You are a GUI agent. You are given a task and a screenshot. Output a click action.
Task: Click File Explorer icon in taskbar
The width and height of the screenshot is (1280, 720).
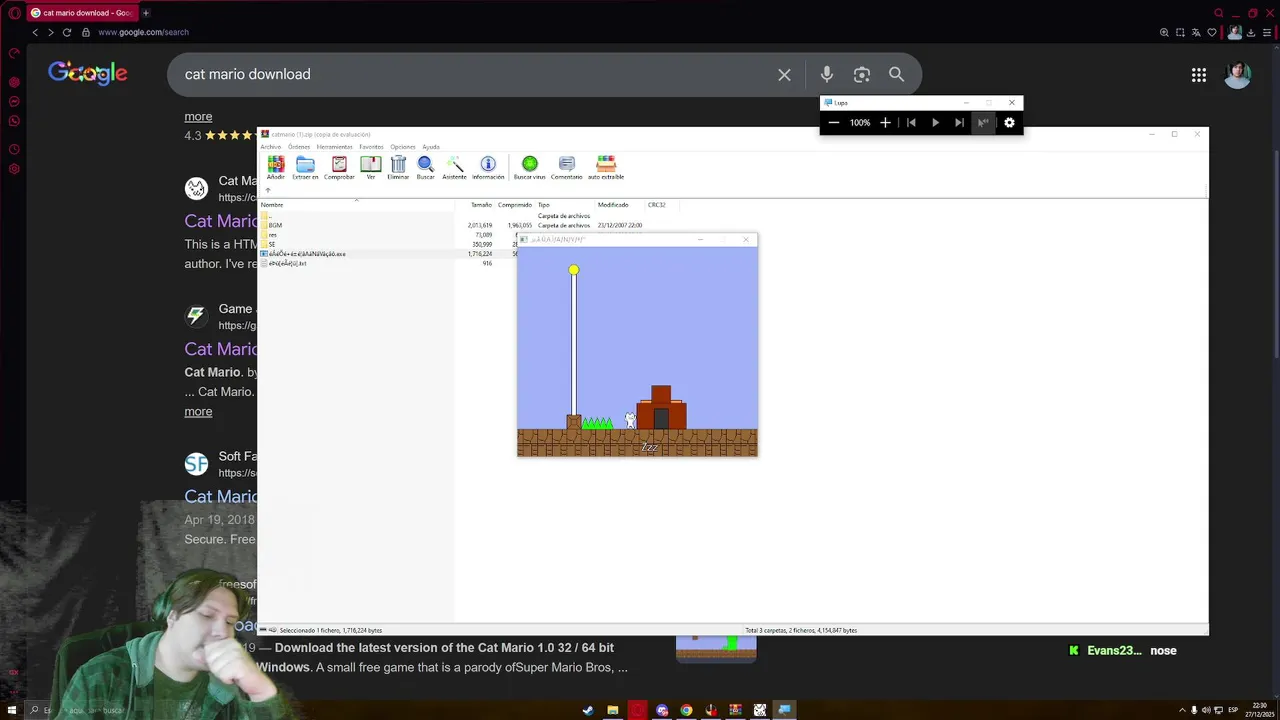click(612, 710)
